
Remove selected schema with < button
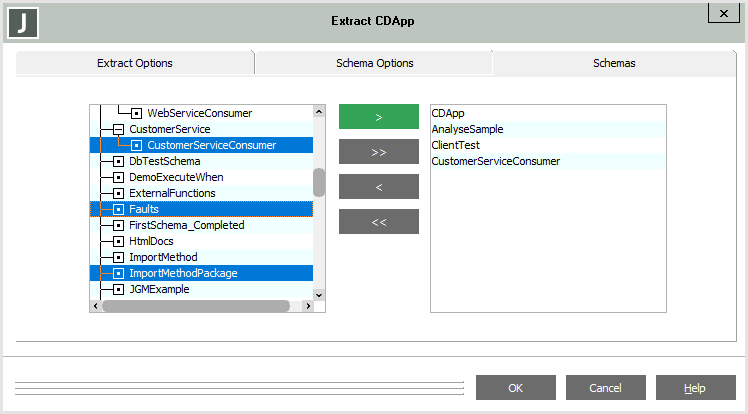(x=379, y=187)
